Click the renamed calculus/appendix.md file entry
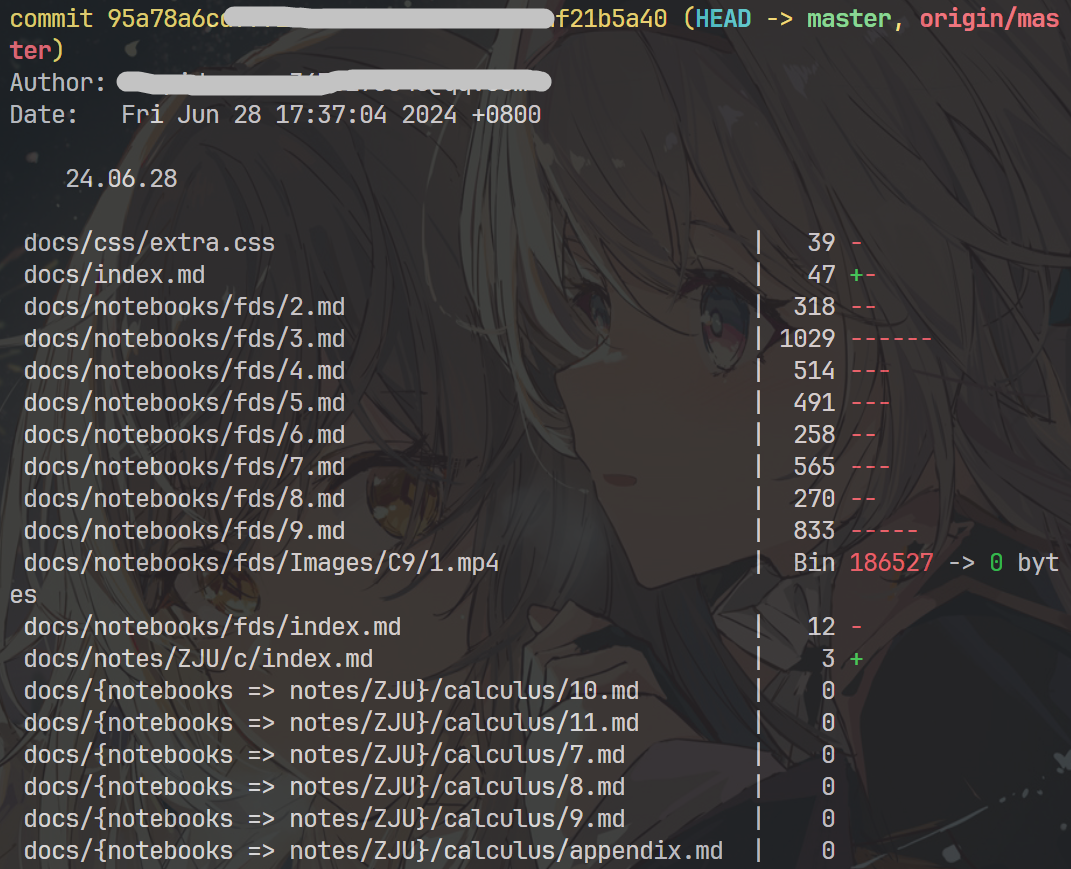 [373, 851]
